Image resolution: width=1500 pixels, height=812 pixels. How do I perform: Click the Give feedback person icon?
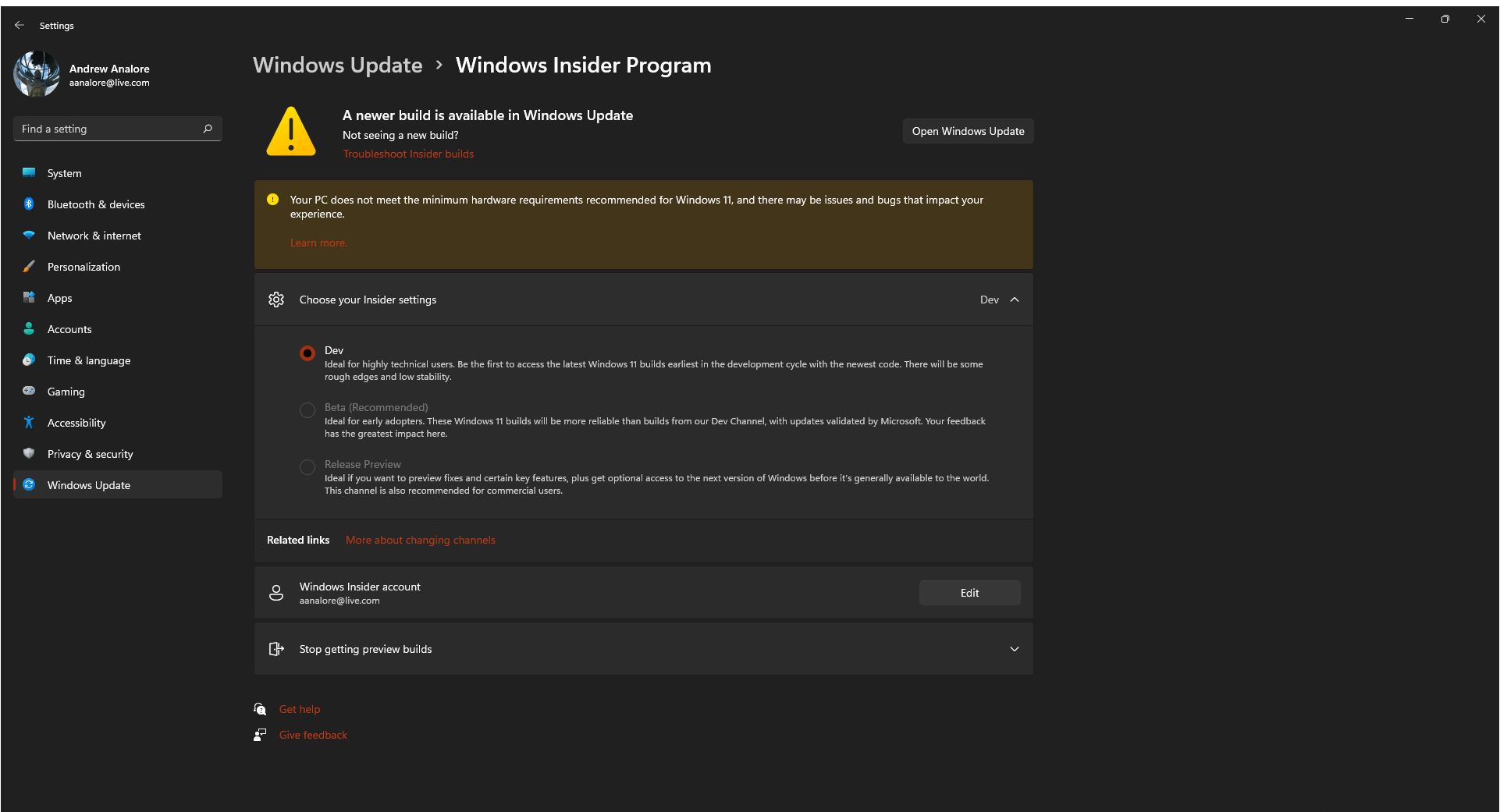[x=260, y=735]
